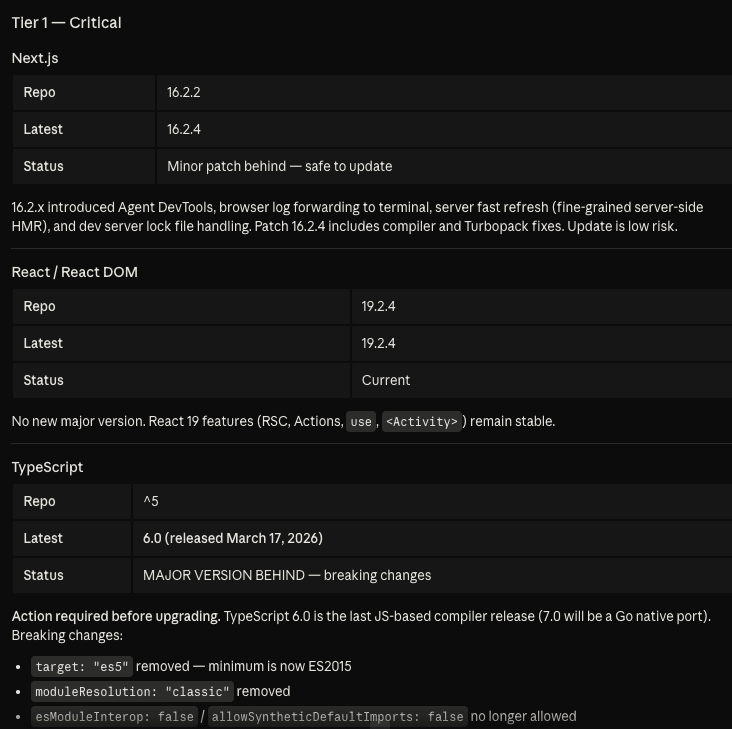732x729 pixels.
Task: Click Repo label in React table
Action: [x=39, y=307]
